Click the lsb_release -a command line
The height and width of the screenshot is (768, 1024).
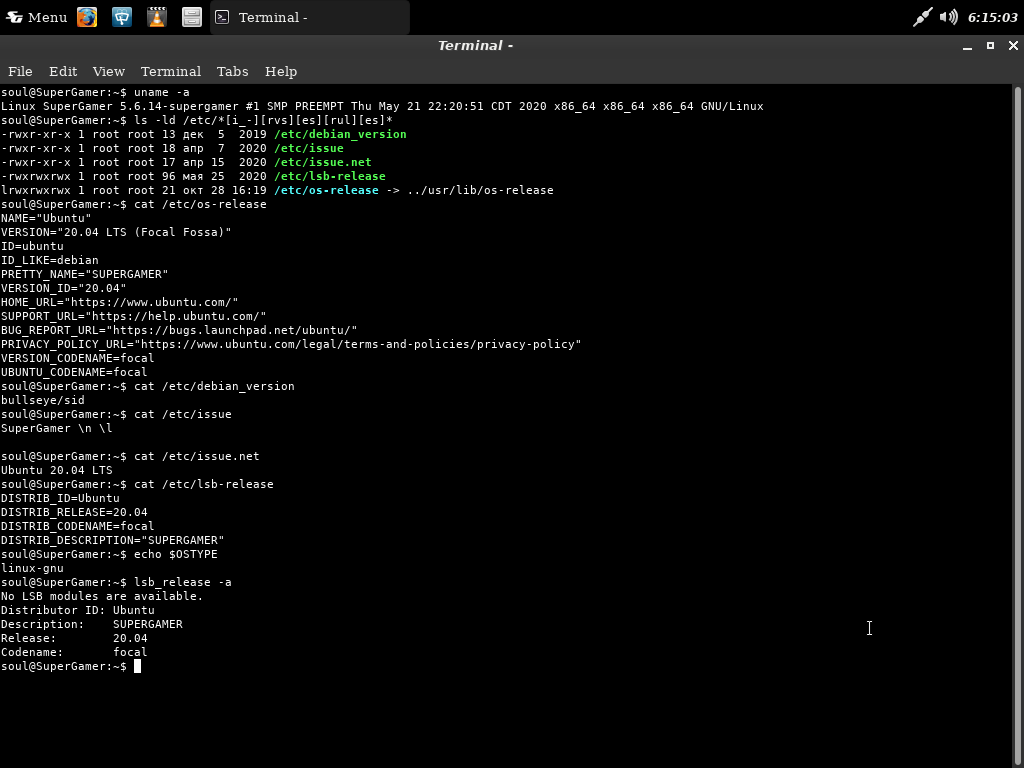[x=116, y=583]
